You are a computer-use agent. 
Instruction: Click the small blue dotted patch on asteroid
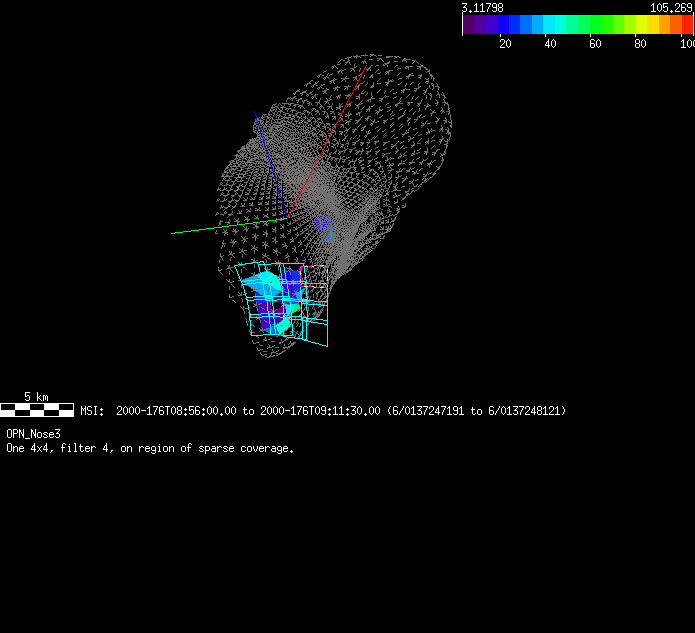pos(324,227)
